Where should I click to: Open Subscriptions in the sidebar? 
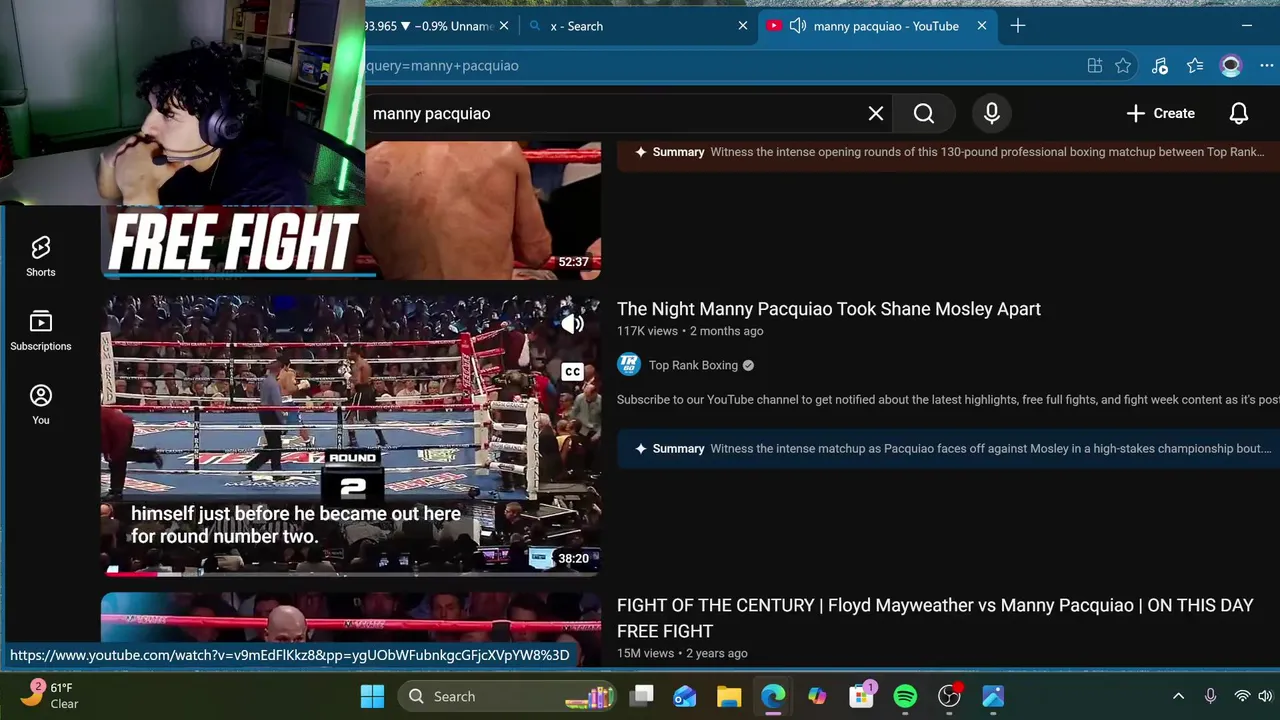pyautogui.click(x=41, y=331)
